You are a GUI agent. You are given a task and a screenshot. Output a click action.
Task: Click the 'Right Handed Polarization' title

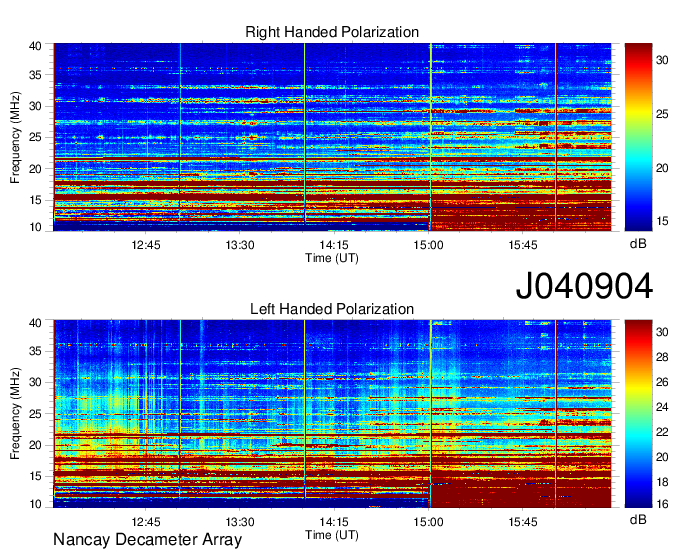click(x=332, y=32)
